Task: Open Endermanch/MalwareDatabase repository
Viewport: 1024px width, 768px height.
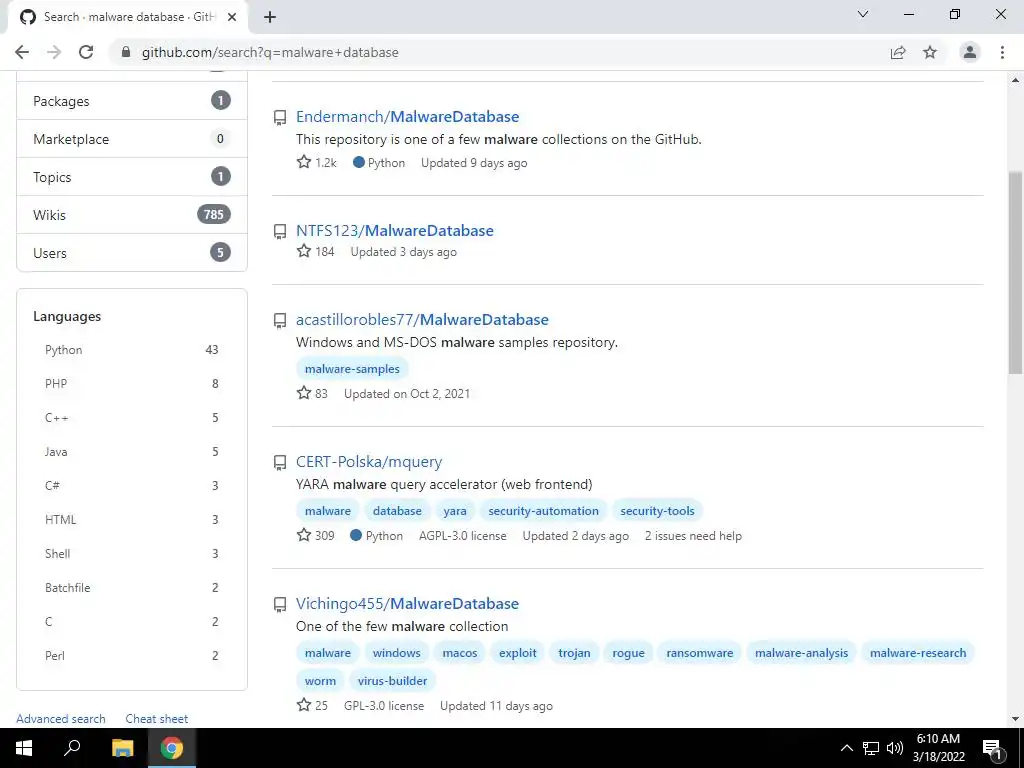Action: click(x=408, y=117)
